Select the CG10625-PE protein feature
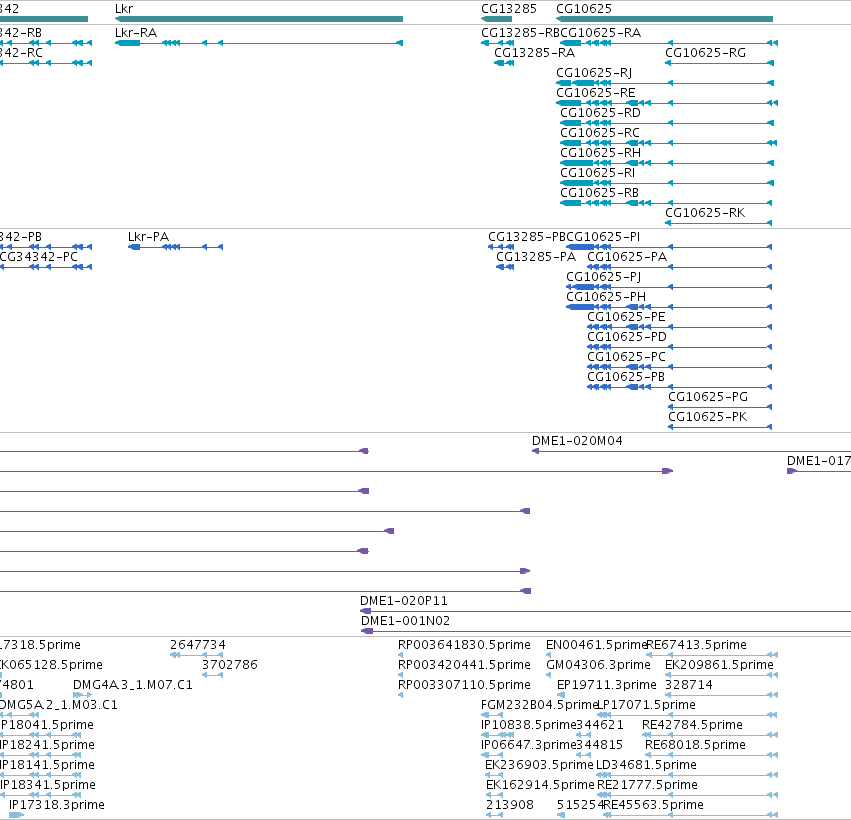 [x=679, y=327]
